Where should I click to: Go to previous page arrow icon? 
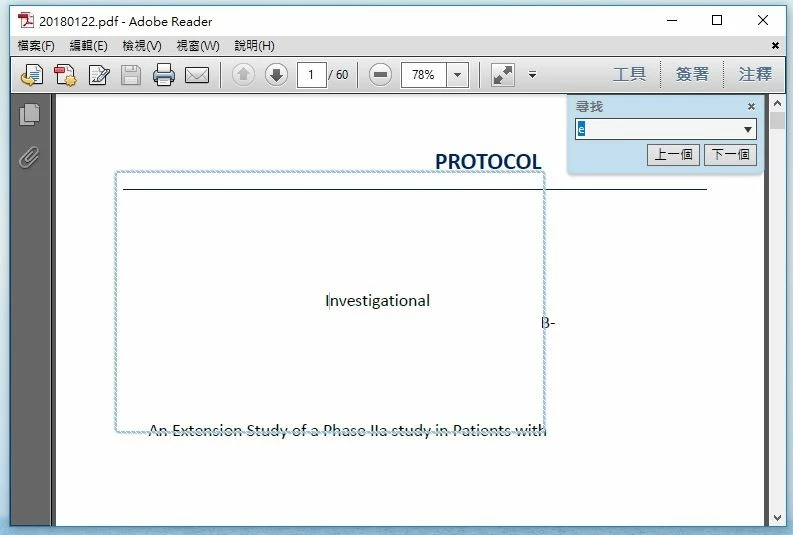tap(243, 75)
